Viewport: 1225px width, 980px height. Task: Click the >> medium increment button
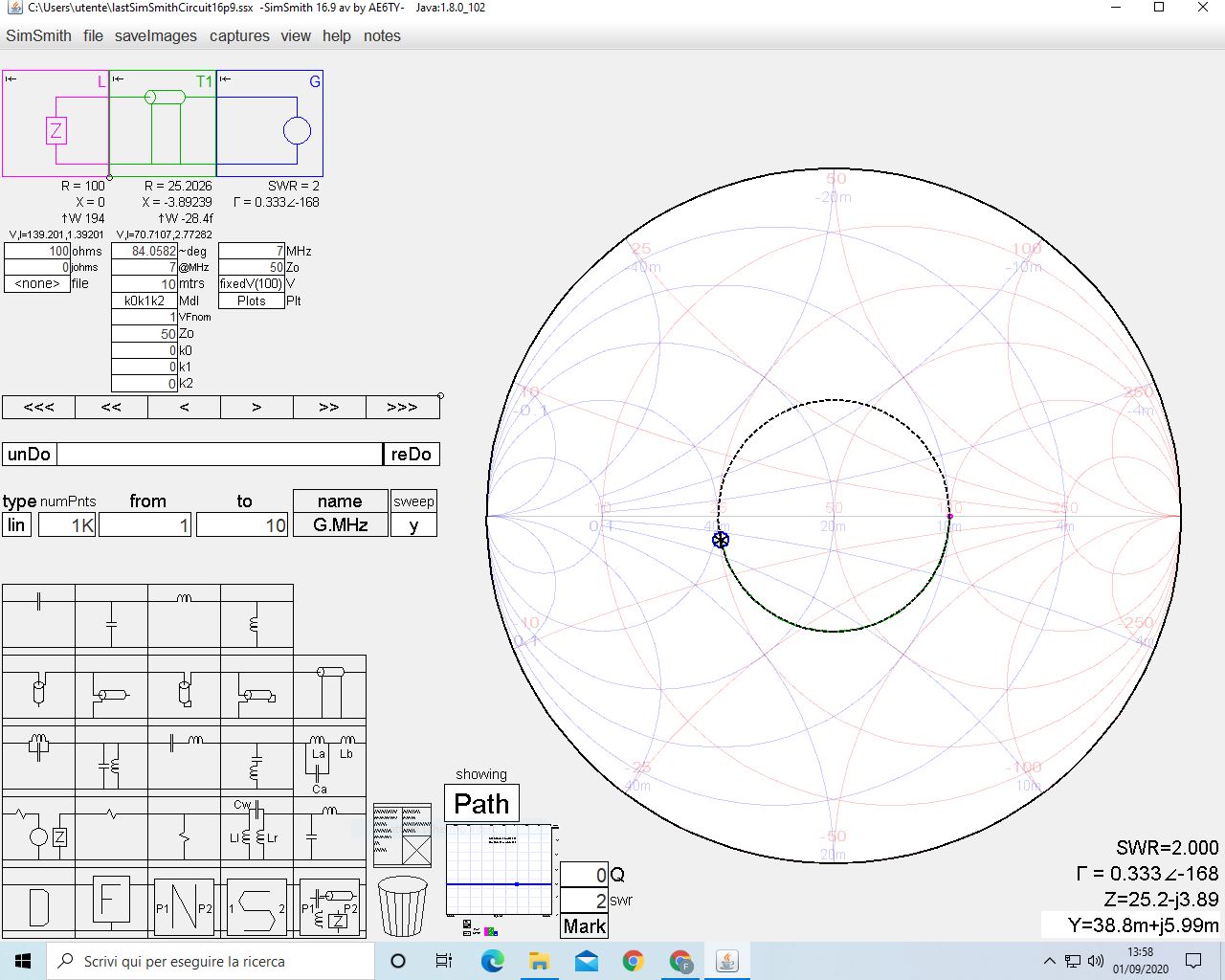point(329,407)
